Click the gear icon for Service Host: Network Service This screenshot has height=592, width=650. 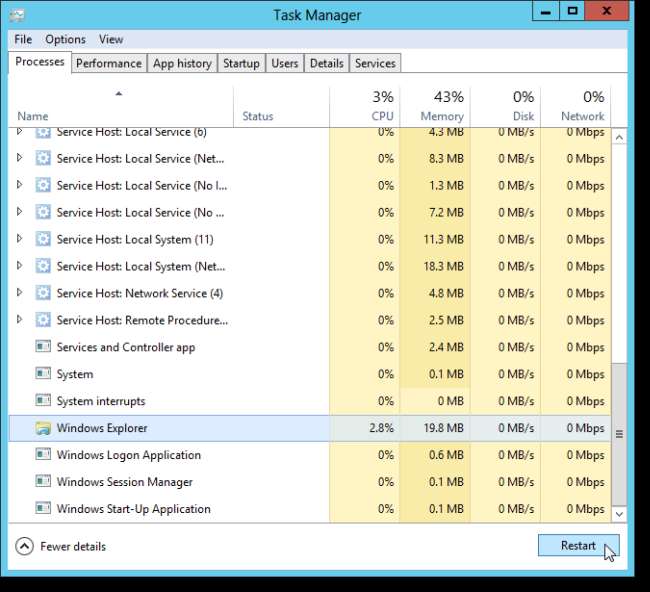click(x=43, y=293)
